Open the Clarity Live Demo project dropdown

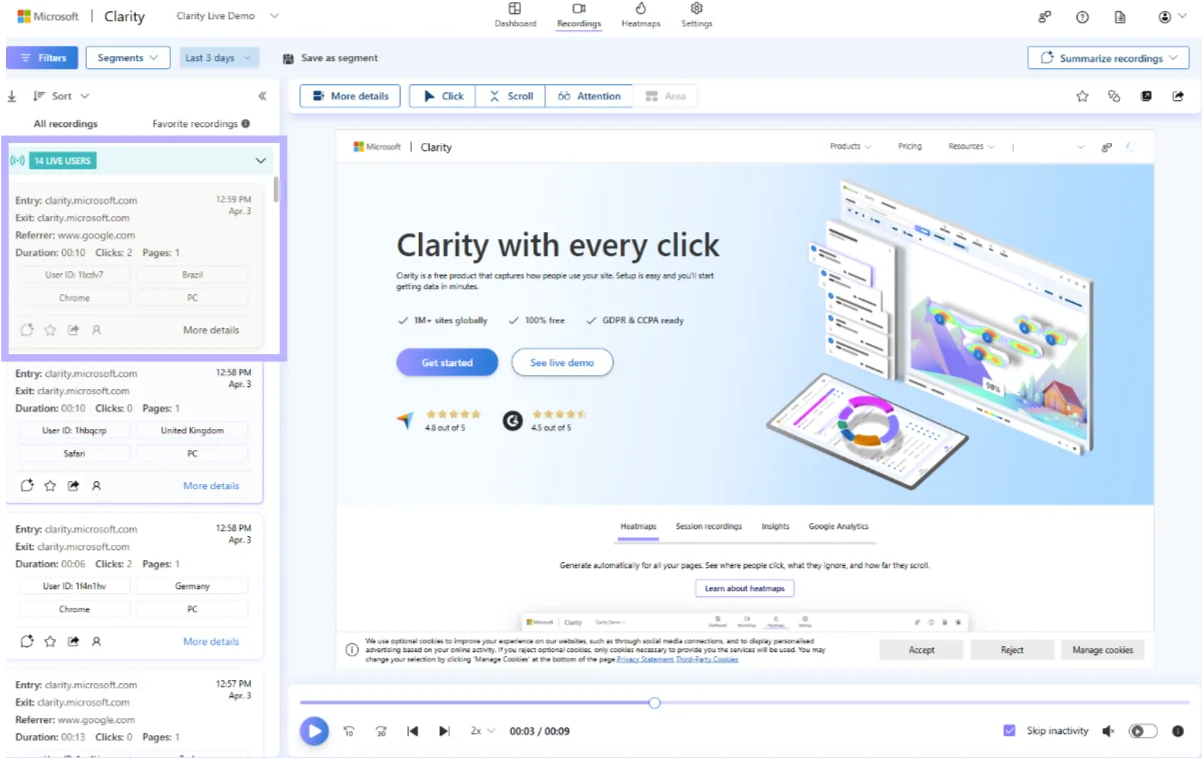coord(227,16)
